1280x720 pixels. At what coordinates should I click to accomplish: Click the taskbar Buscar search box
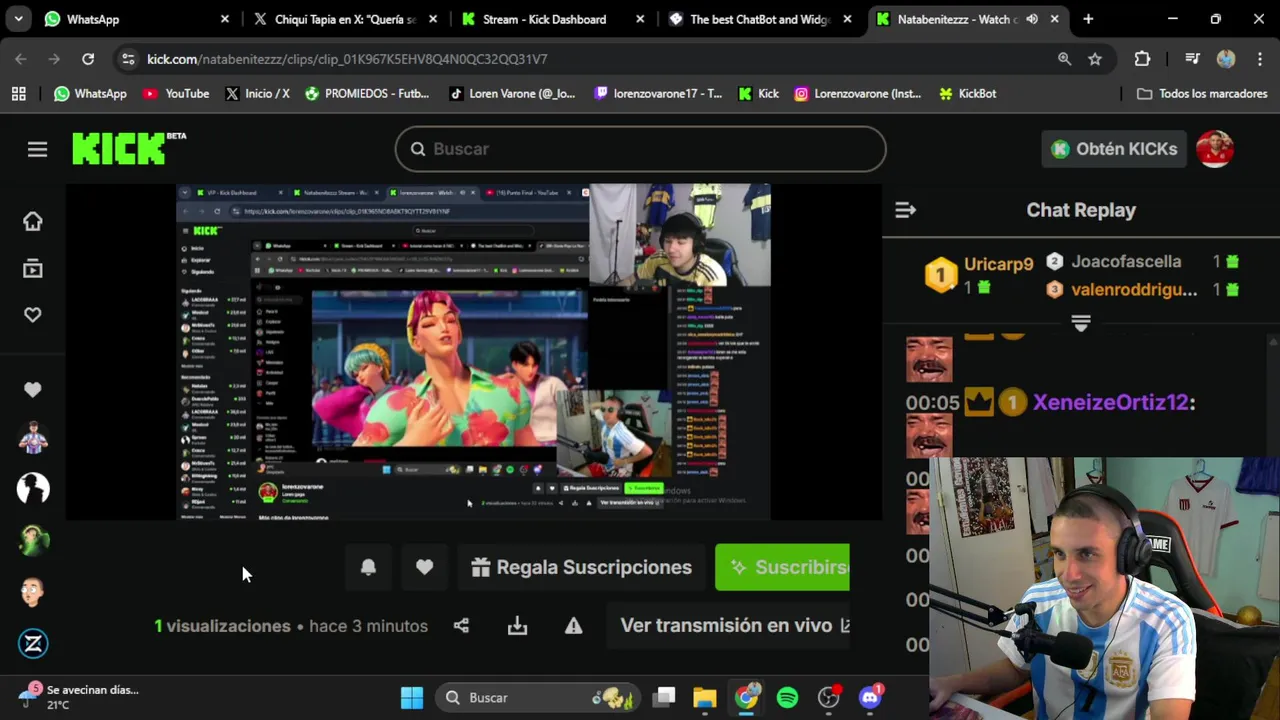pyautogui.click(x=540, y=697)
